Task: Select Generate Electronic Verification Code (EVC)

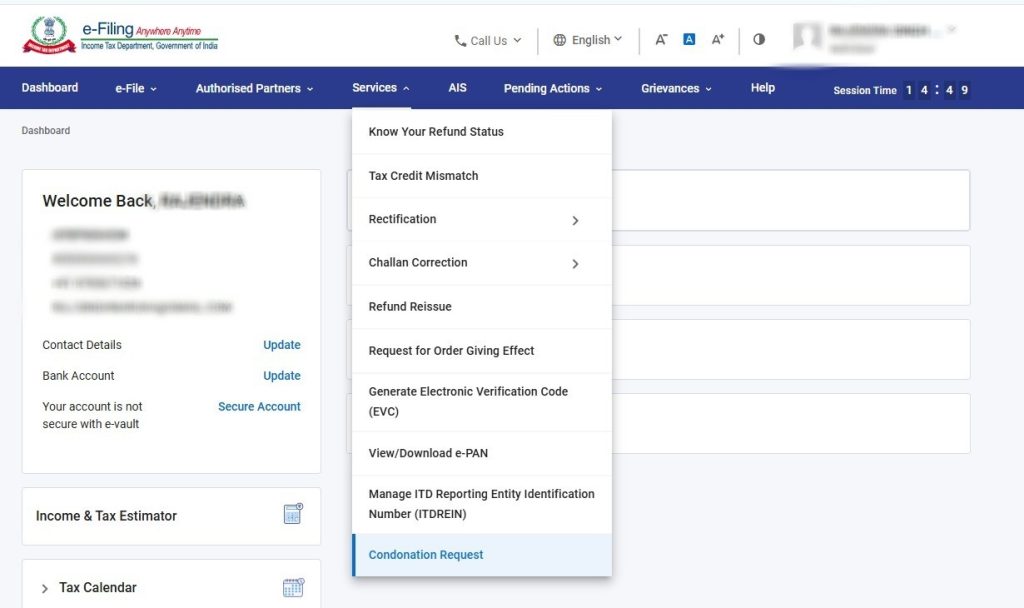Action: click(482, 402)
